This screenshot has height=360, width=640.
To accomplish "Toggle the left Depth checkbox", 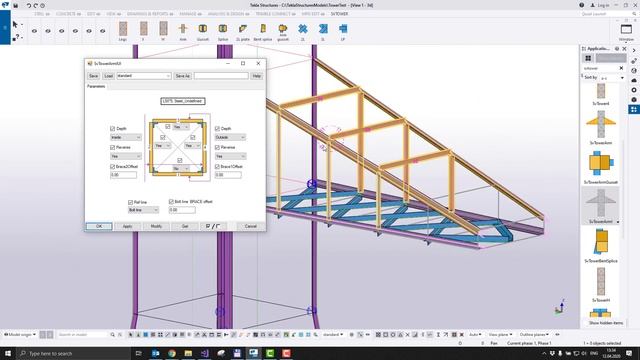I will click(112, 129).
